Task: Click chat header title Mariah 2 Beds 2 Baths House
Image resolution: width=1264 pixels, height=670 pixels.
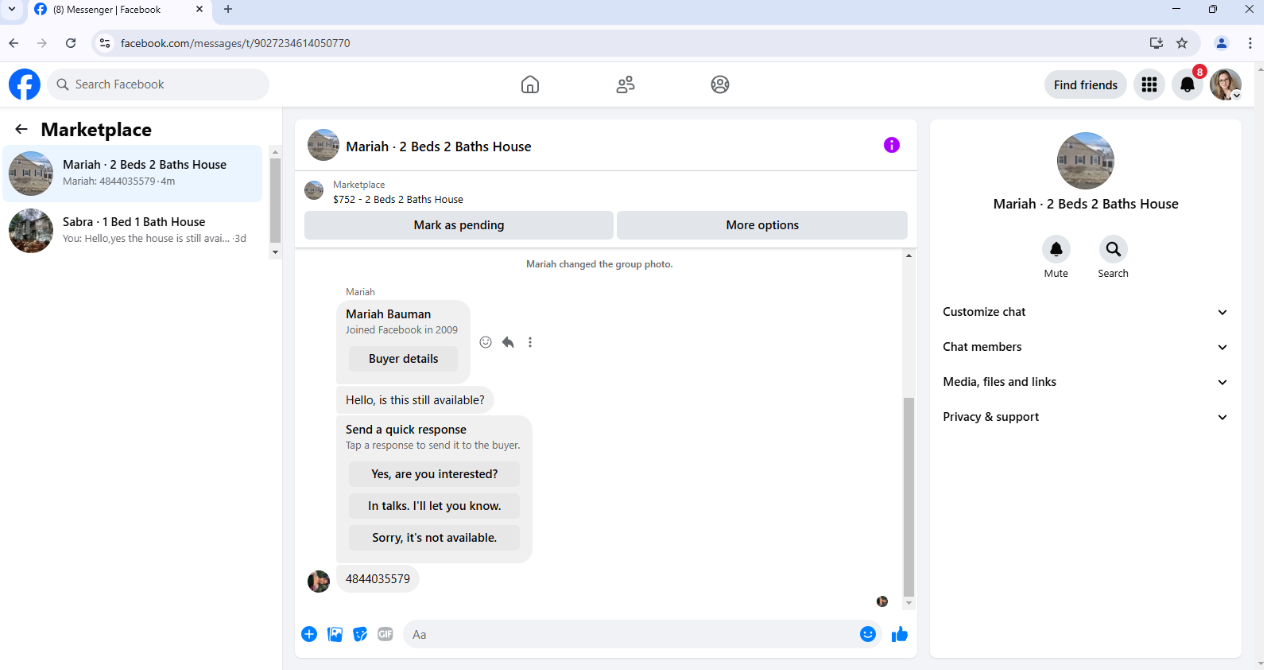Action: [x=439, y=146]
